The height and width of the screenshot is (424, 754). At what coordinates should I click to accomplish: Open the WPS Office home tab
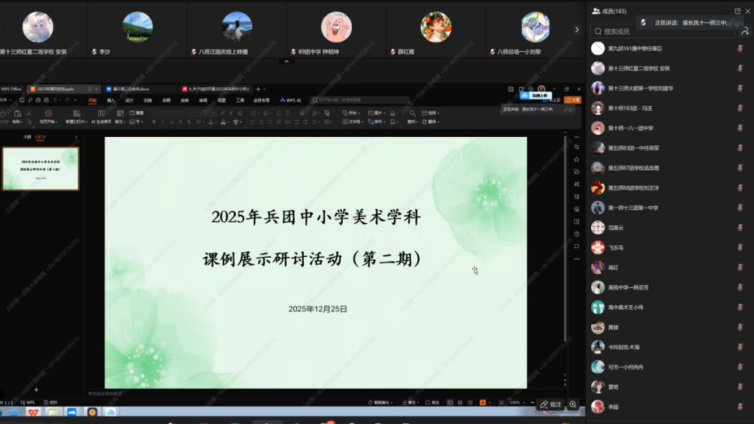coord(11,89)
